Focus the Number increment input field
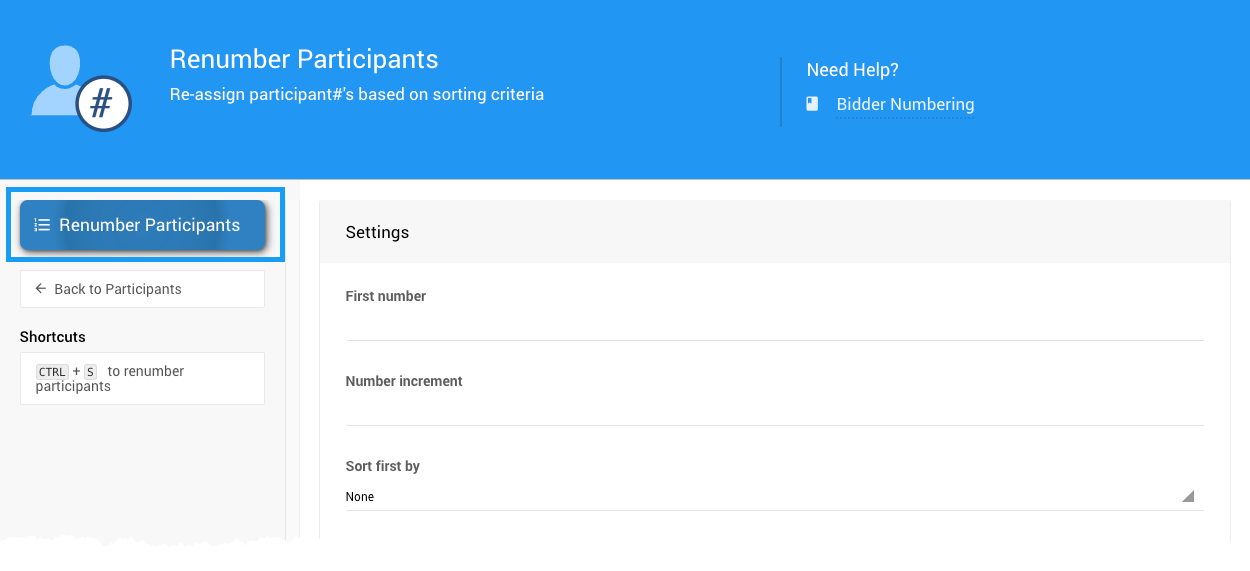Viewport: 1250px width, 571px height. coord(773,410)
